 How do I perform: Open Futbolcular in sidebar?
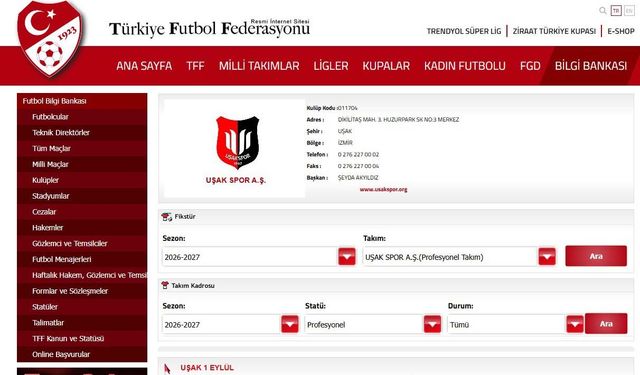click(82, 117)
